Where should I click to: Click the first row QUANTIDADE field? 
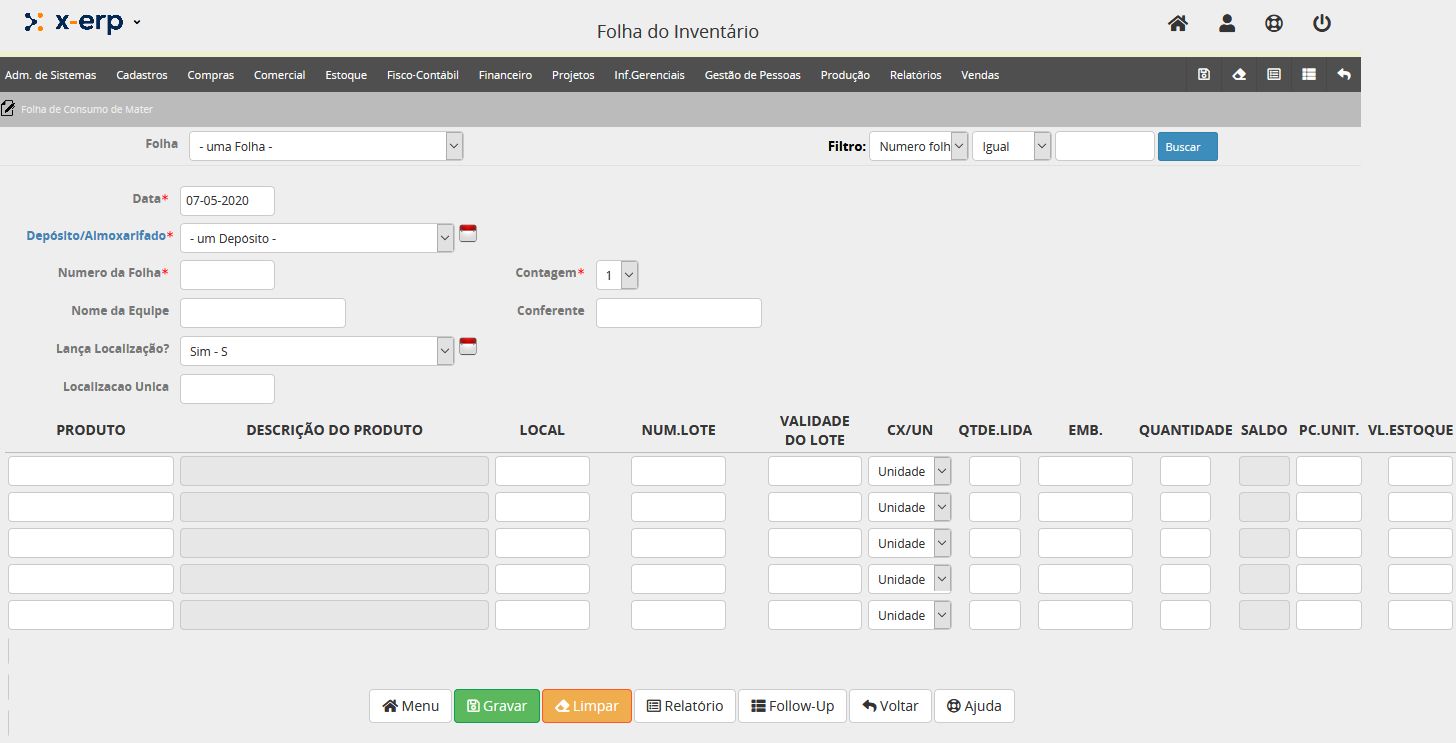[1185, 471]
